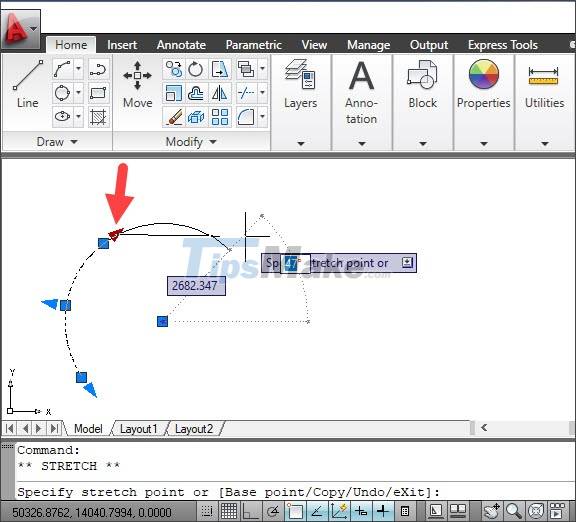Toggle Dynamic Input in status bar
576x522 pixels.
tap(361, 511)
